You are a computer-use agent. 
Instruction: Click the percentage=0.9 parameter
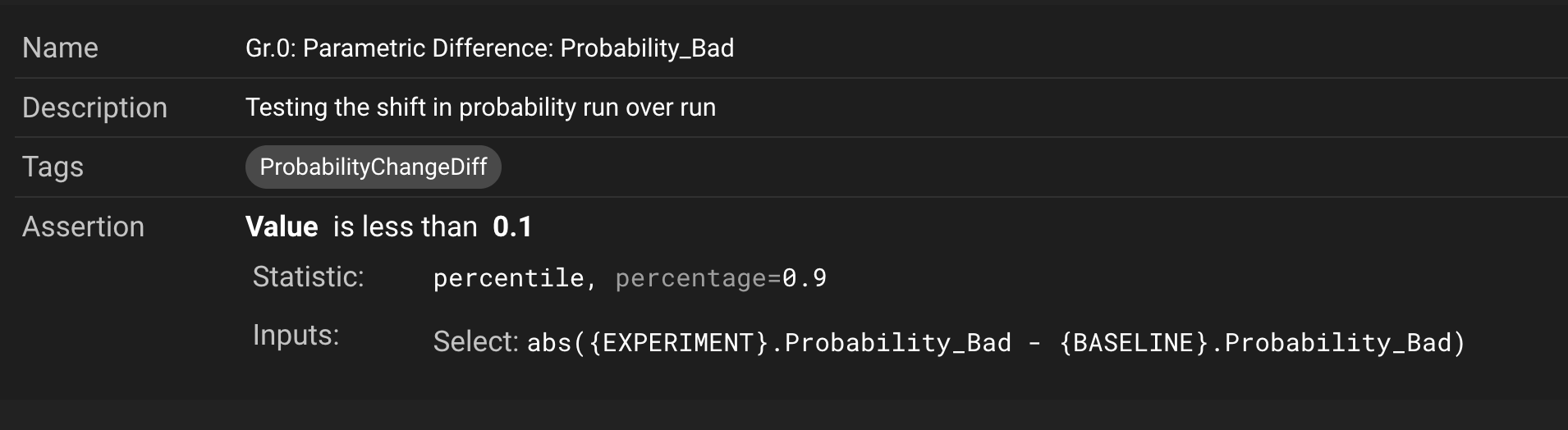(x=721, y=278)
